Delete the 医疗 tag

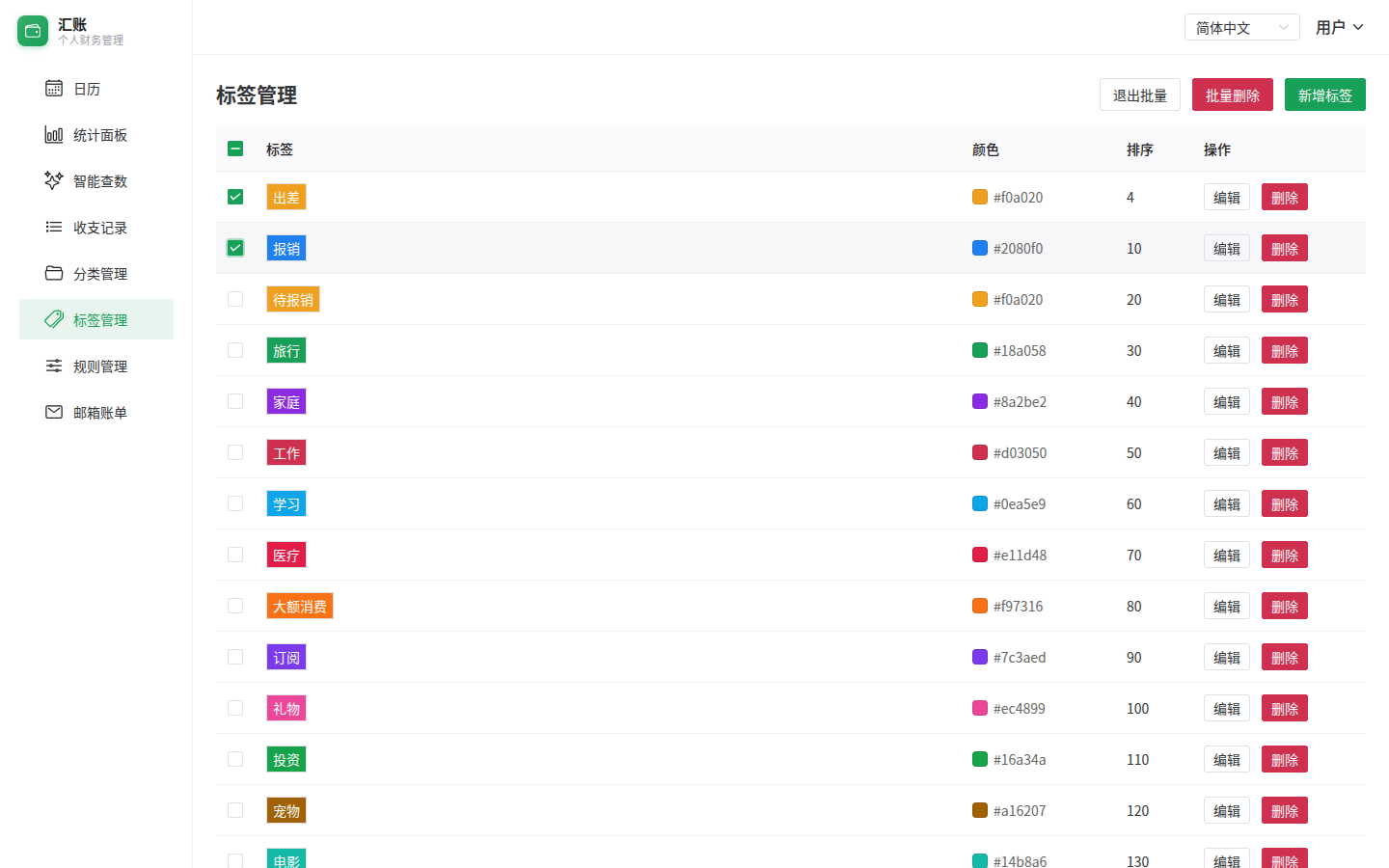pos(1285,555)
